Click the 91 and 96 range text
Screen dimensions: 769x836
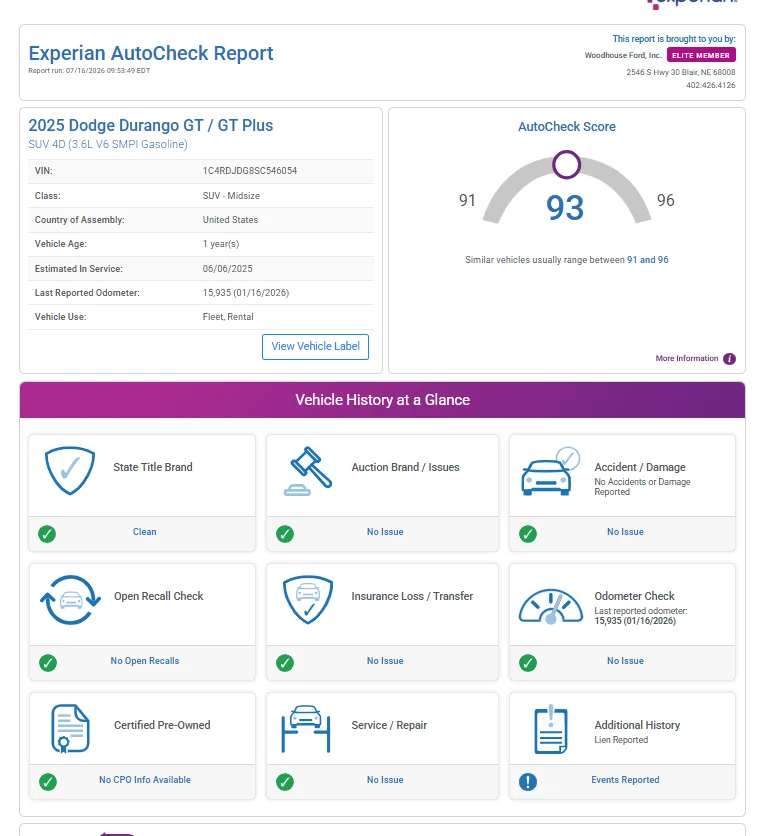click(647, 260)
